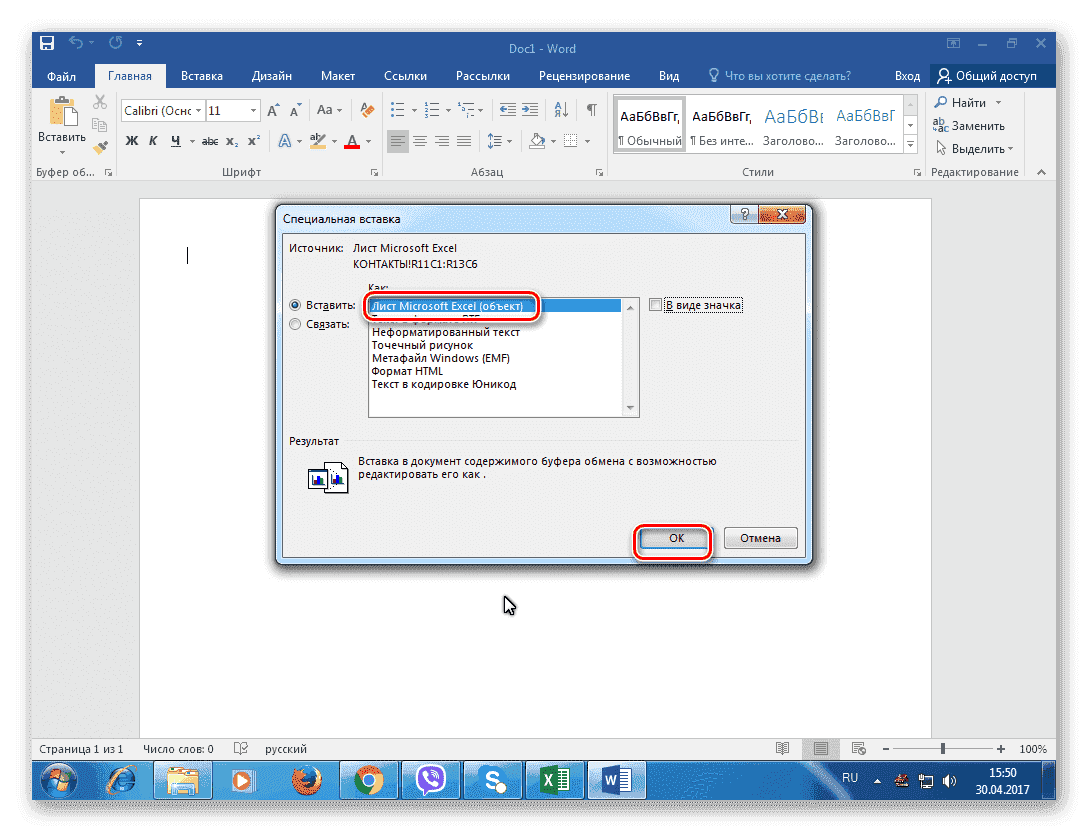Cancel the Специальная вставка dialog
This screenshot has width=1088, height=832.
point(760,537)
